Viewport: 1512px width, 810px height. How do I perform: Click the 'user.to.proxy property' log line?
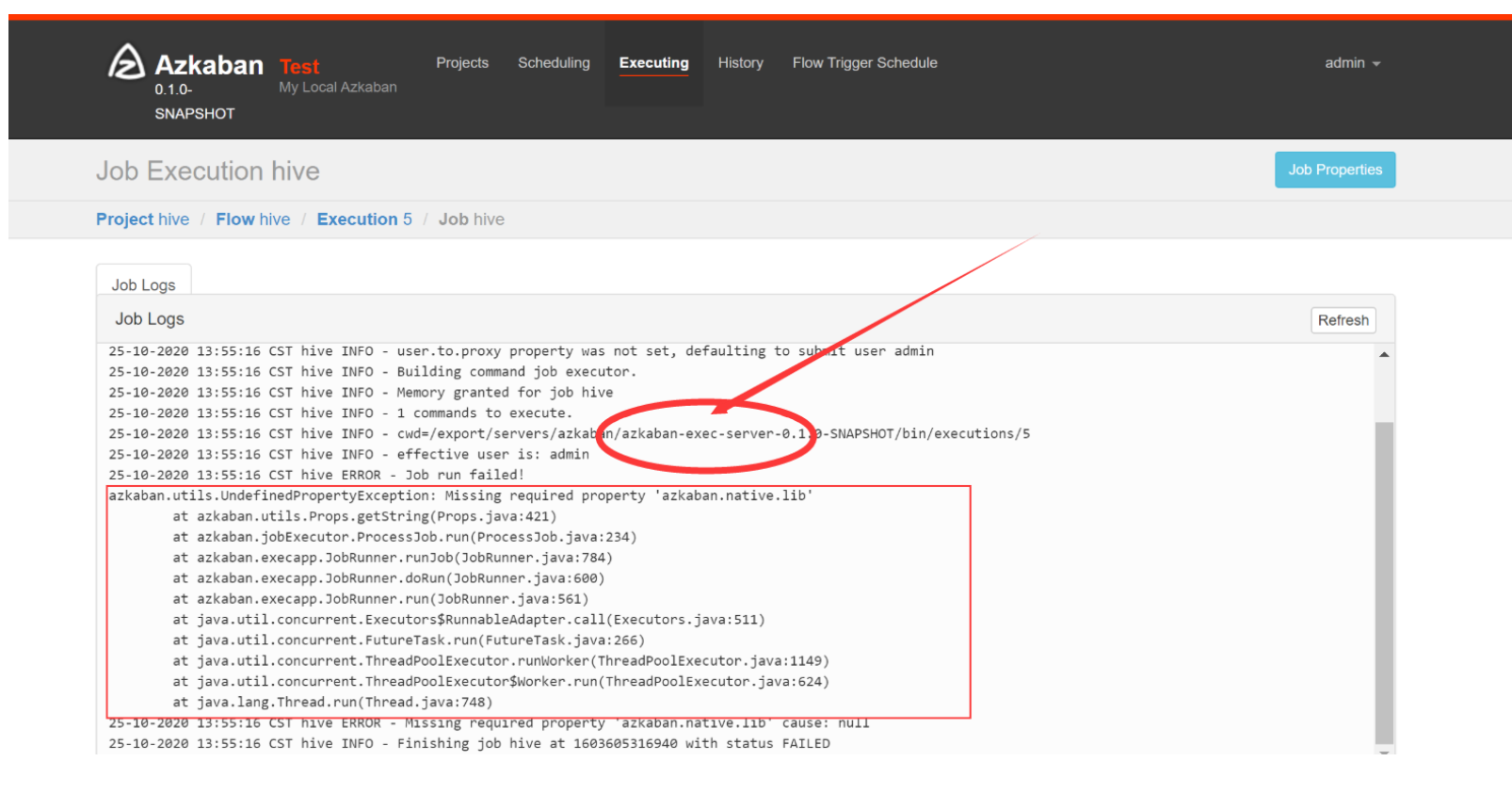(521, 350)
